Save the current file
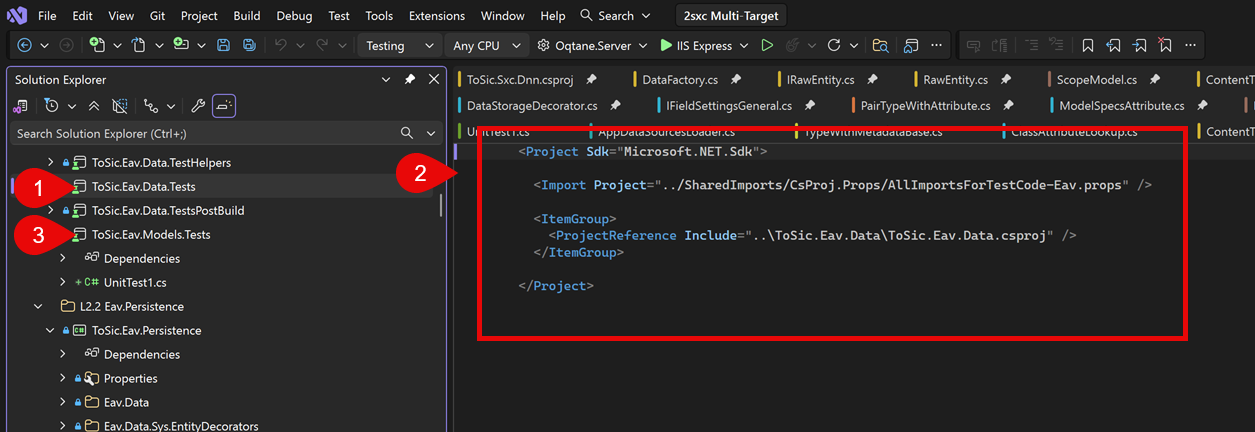1255x432 pixels. [x=224, y=45]
